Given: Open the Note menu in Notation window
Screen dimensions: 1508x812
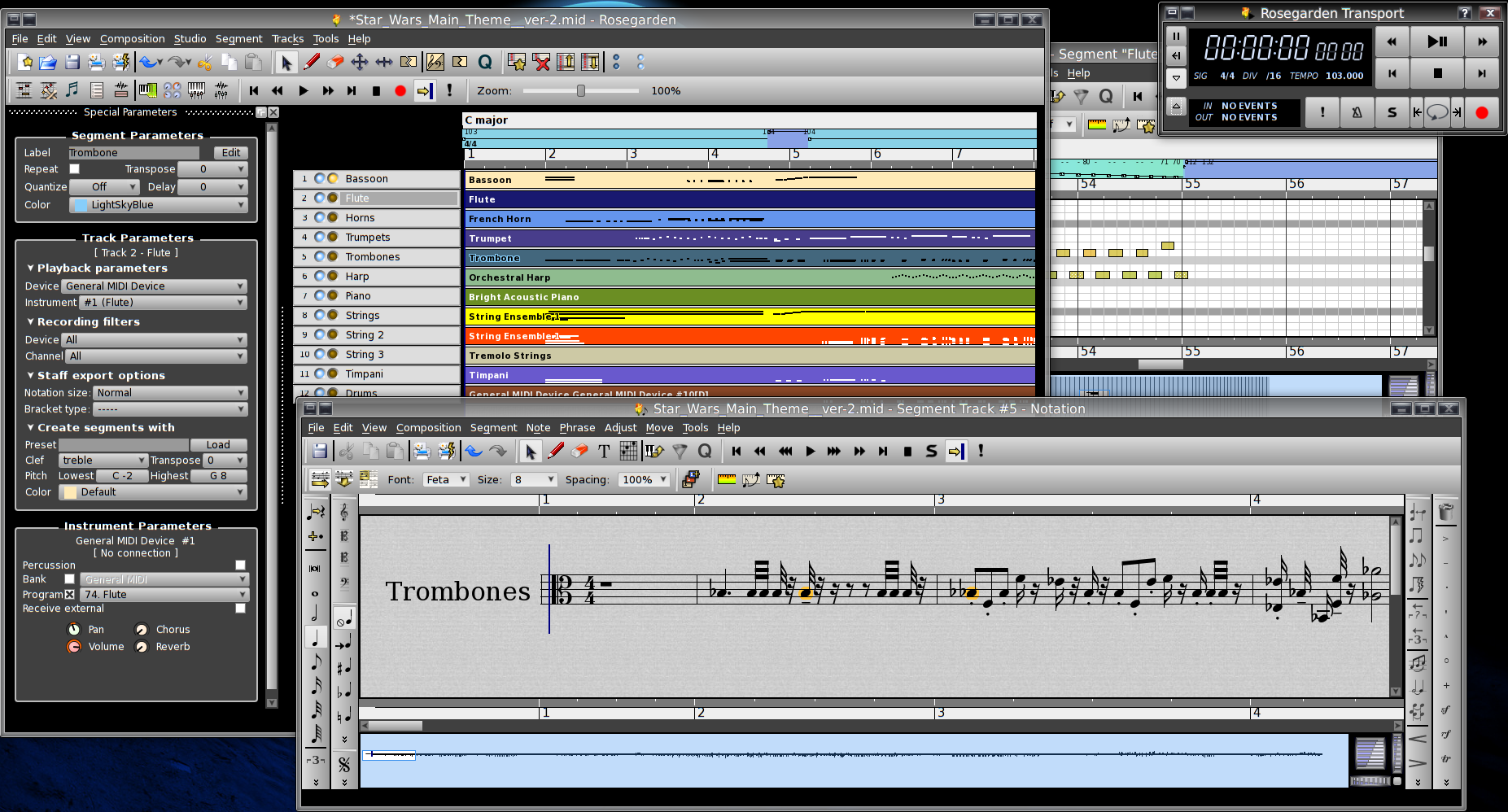Looking at the screenshot, I should [538, 428].
